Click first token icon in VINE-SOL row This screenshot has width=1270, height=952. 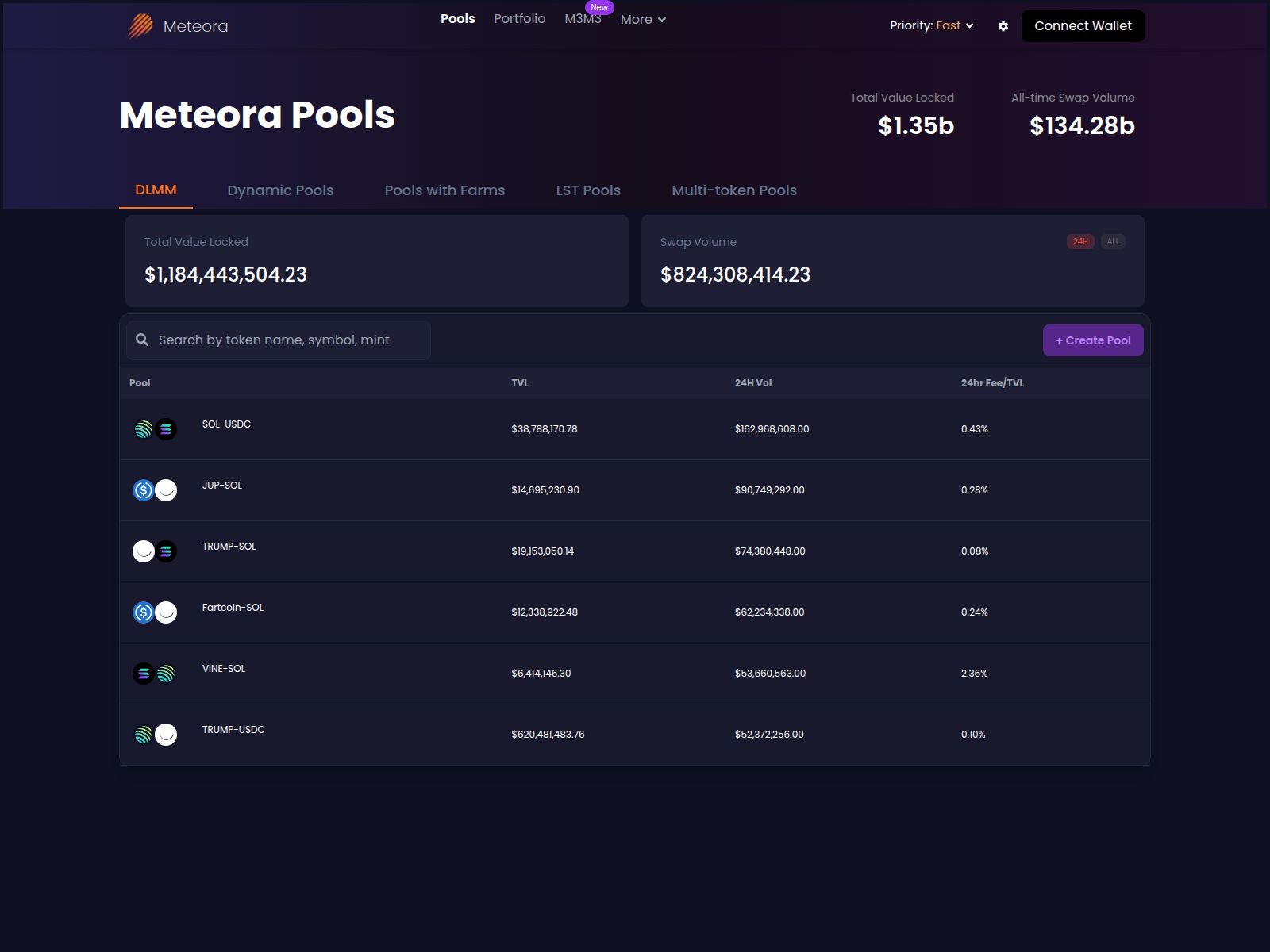click(144, 674)
